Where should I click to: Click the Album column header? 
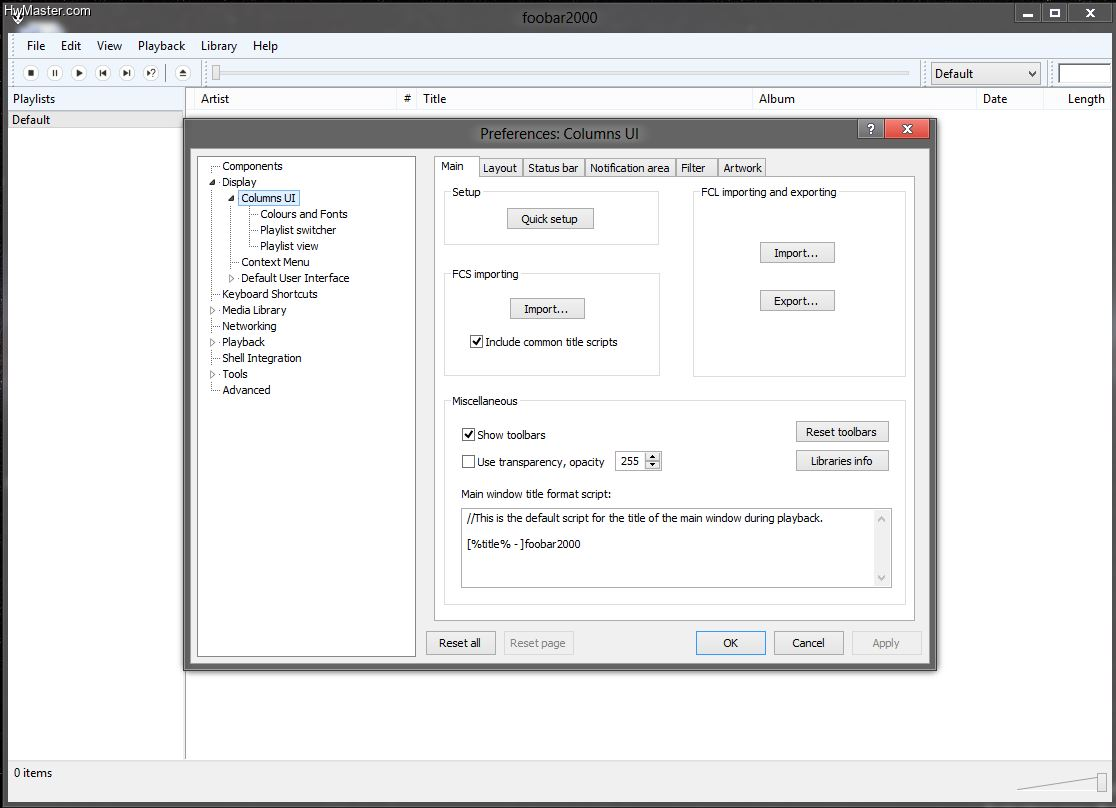[864, 99]
